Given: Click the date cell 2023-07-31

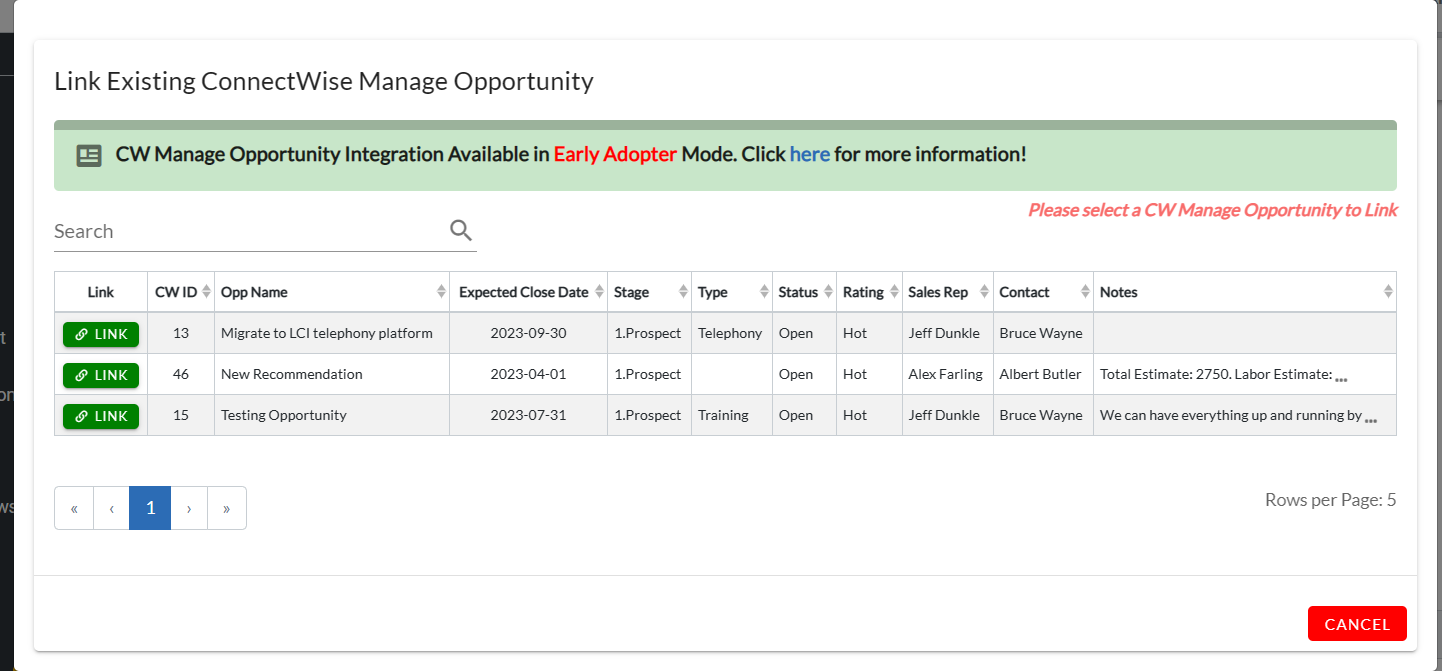Looking at the screenshot, I should click(x=529, y=415).
